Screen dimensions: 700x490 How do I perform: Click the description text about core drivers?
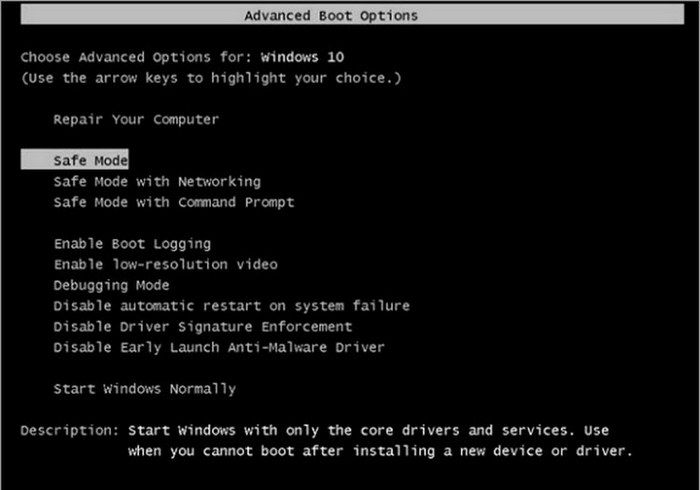pos(368,431)
